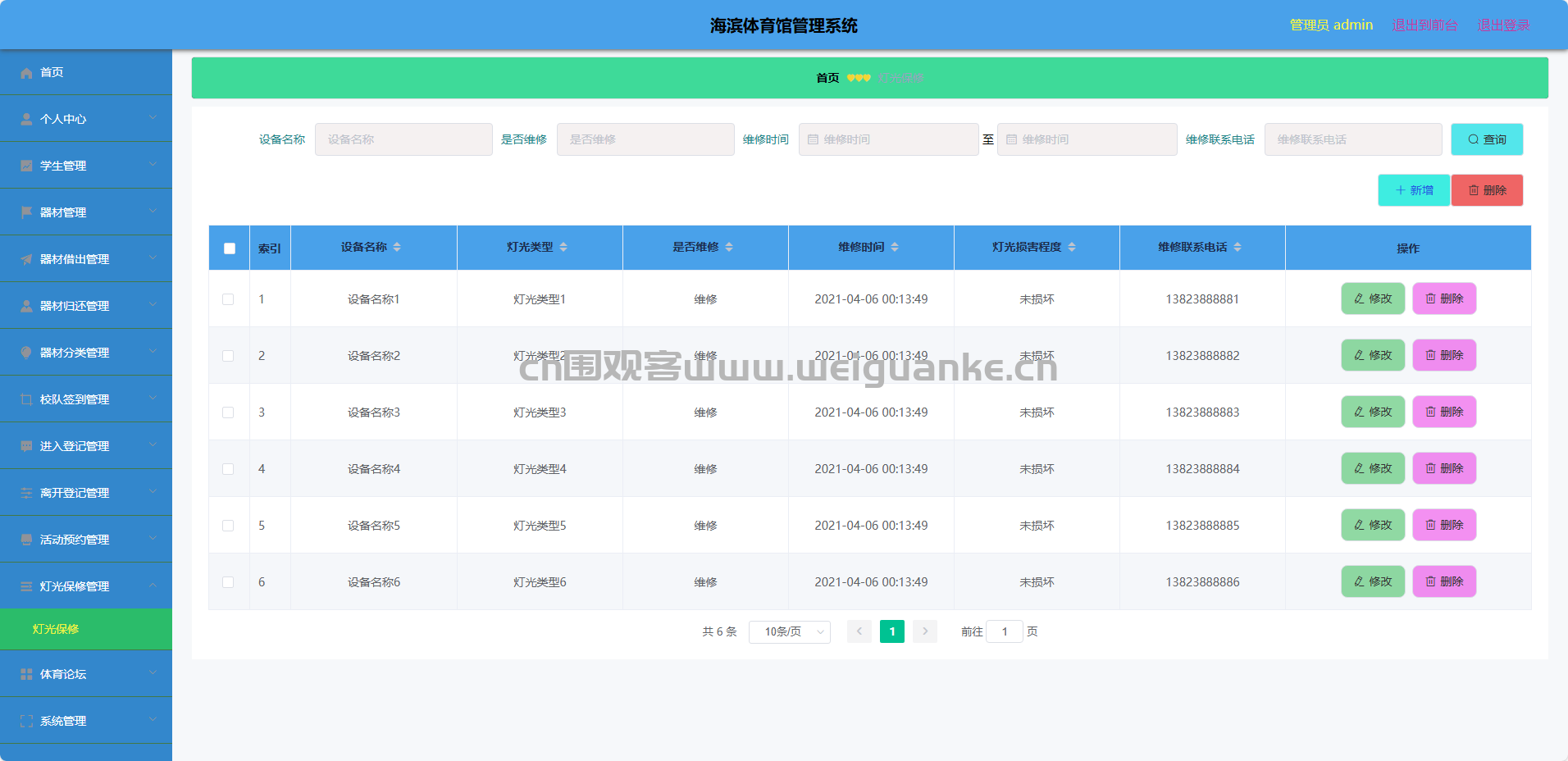This screenshot has width=1568, height=761.
Task: Expand the 器材管理 menu chevron
Action: pyautogui.click(x=153, y=212)
